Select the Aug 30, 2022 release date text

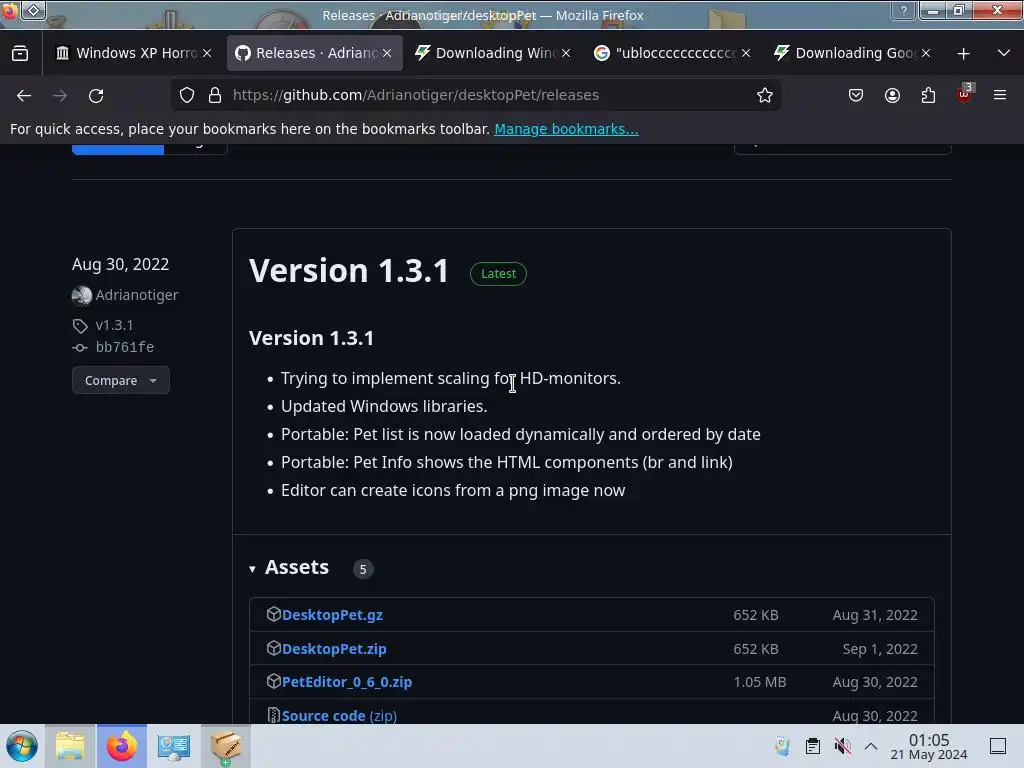click(x=120, y=264)
